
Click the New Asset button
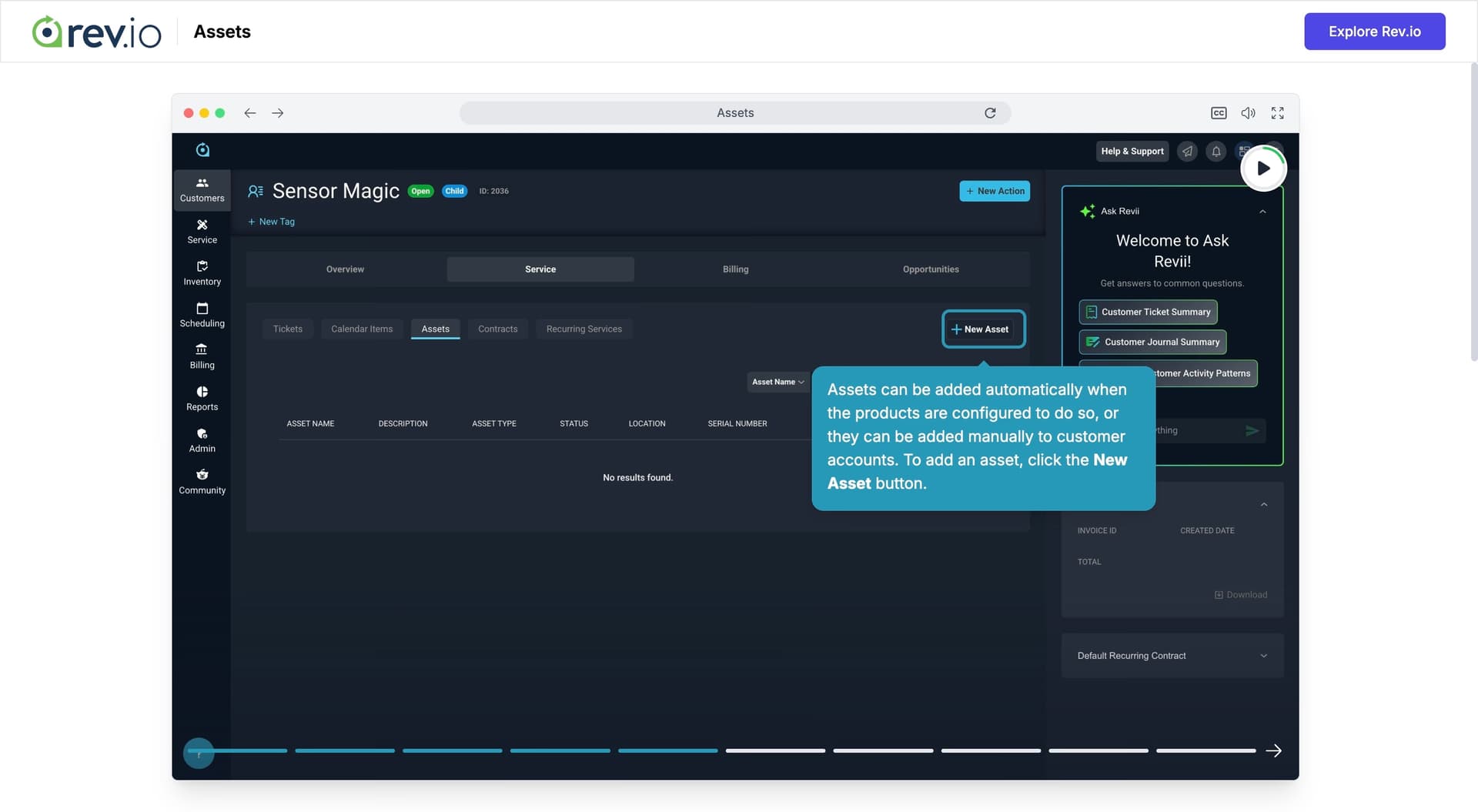click(x=983, y=329)
